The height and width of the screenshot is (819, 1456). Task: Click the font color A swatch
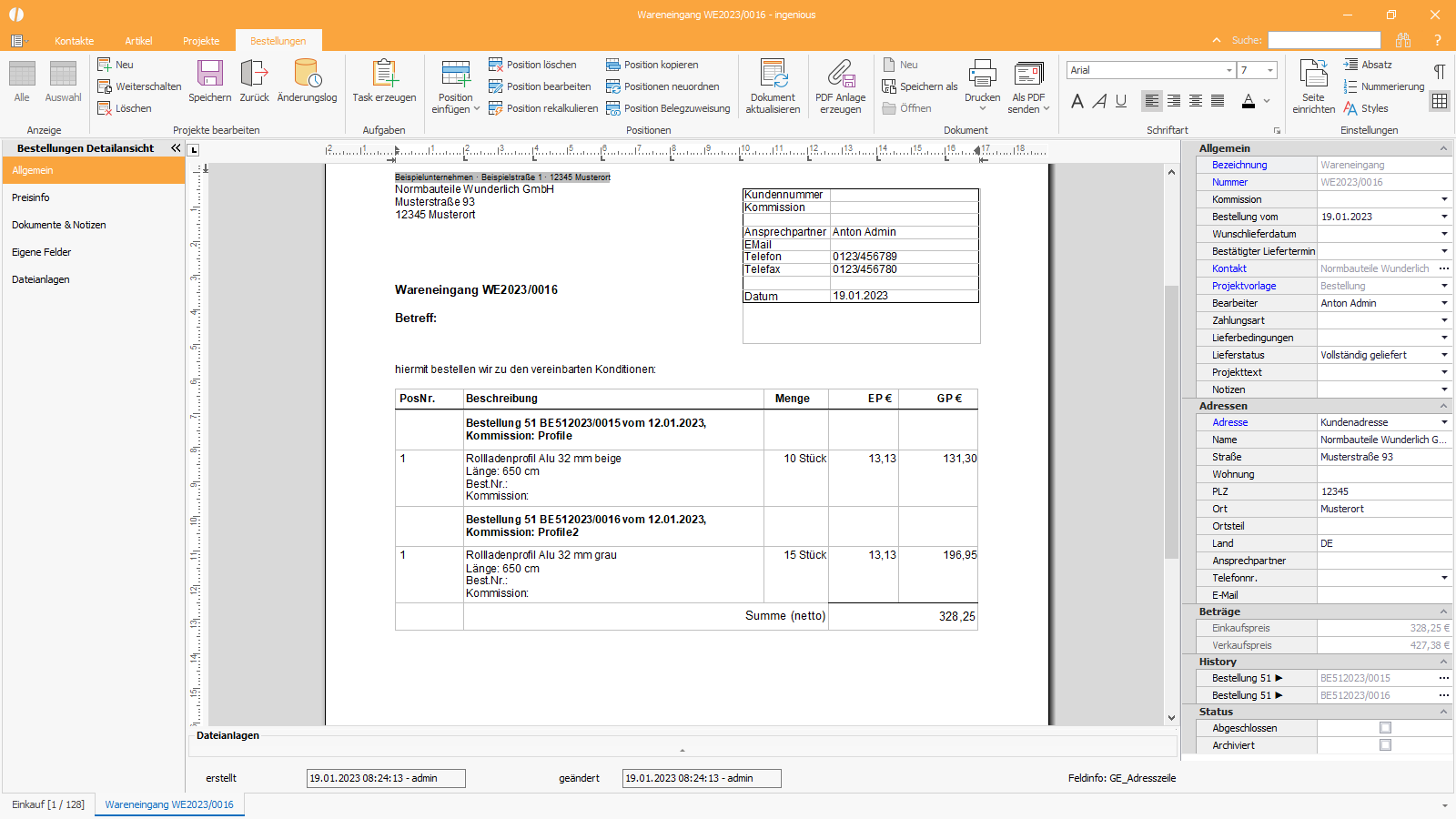click(x=1249, y=101)
